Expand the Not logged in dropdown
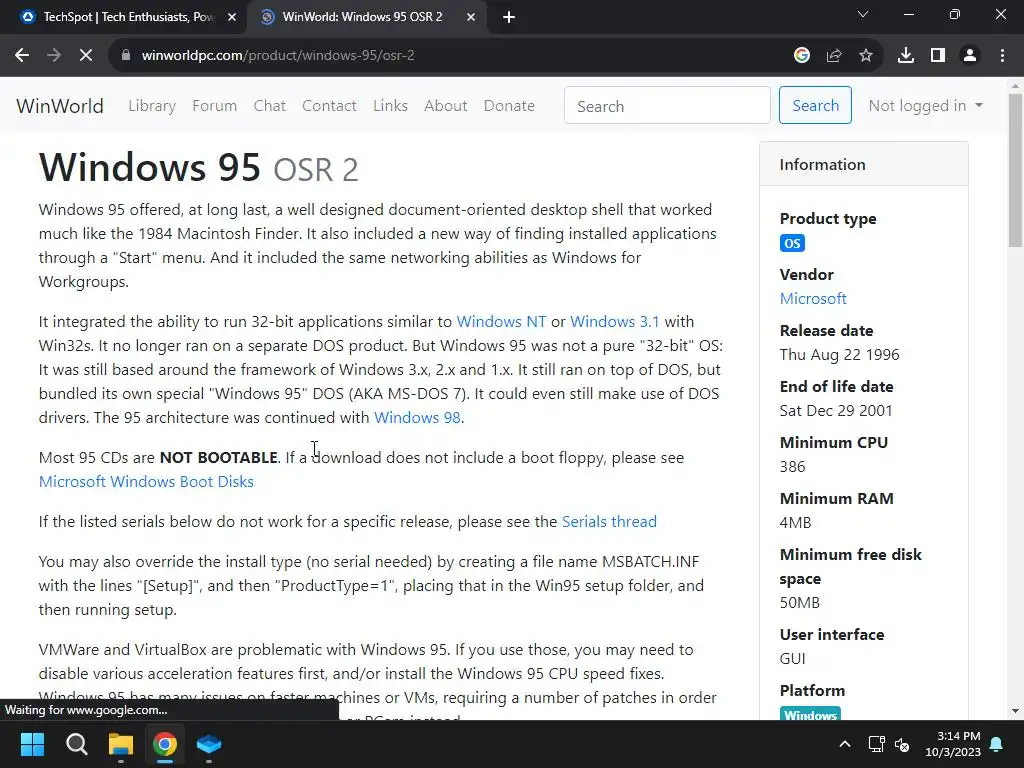Screen dimensions: 1024x768 coord(925,106)
